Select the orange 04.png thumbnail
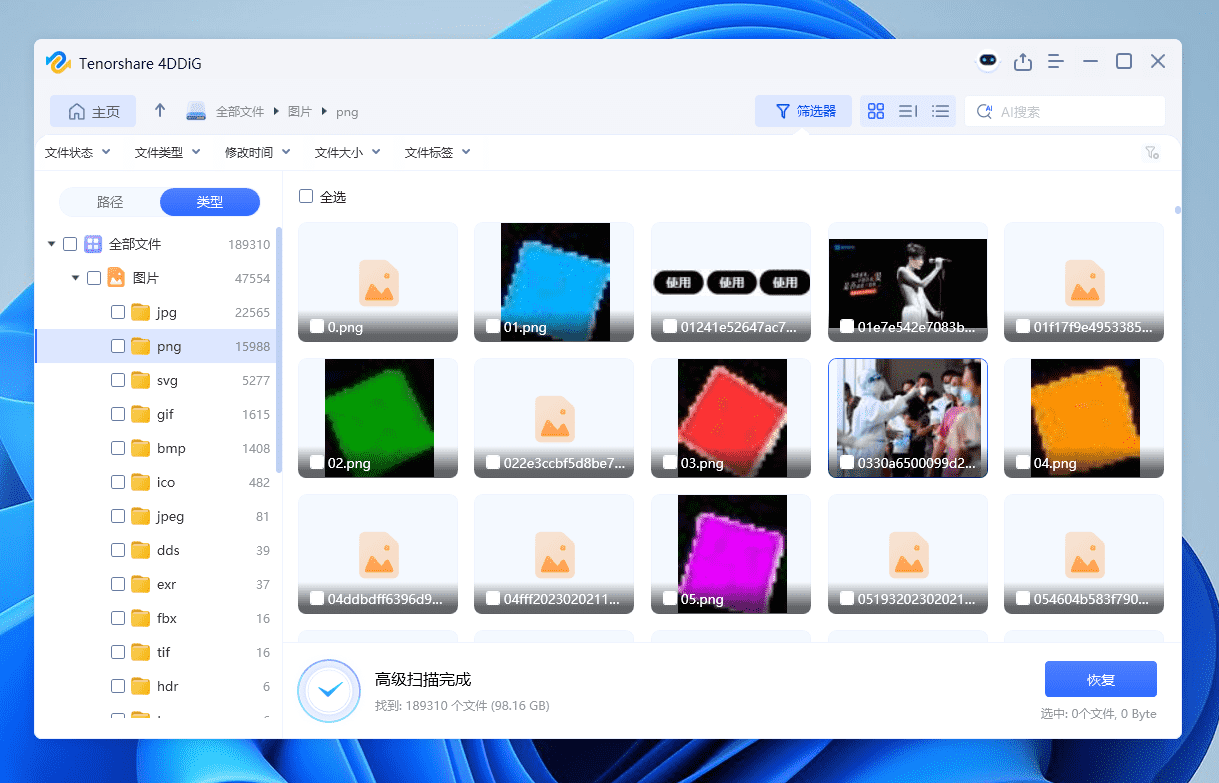The image size is (1219, 783). pyautogui.click(x=1083, y=417)
